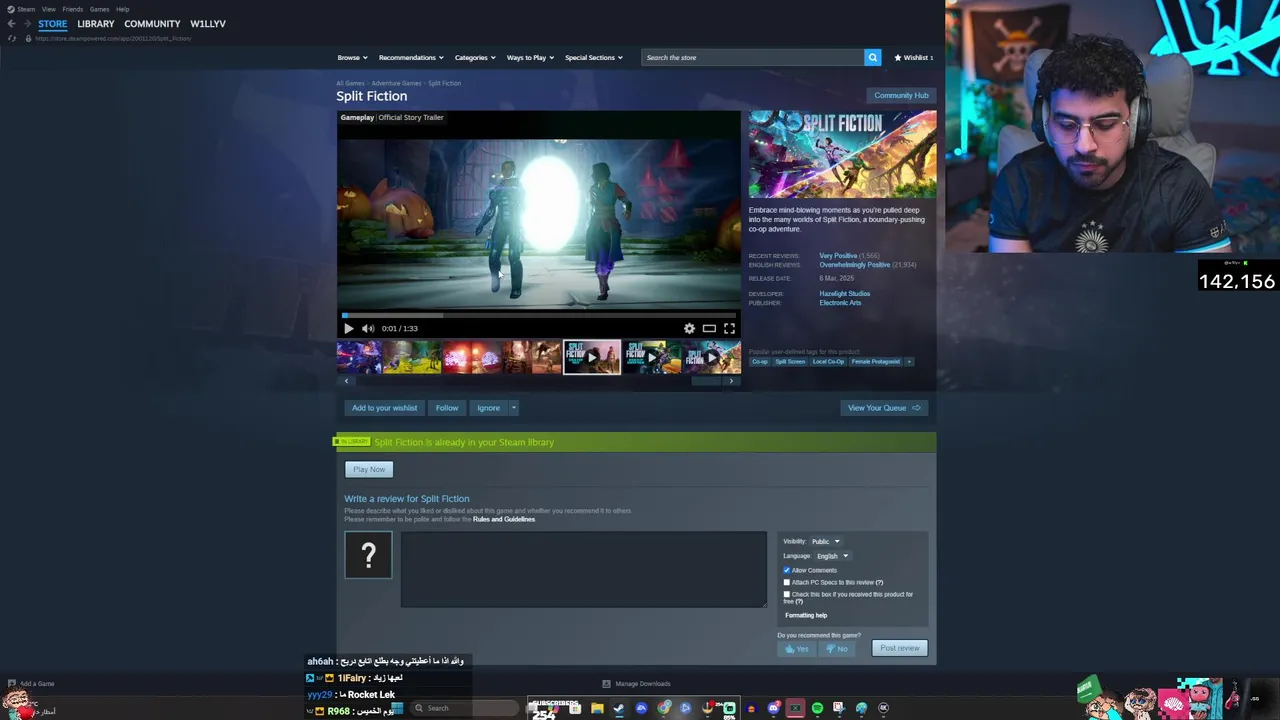Check the received product for free box

pyautogui.click(x=787, y=594)
